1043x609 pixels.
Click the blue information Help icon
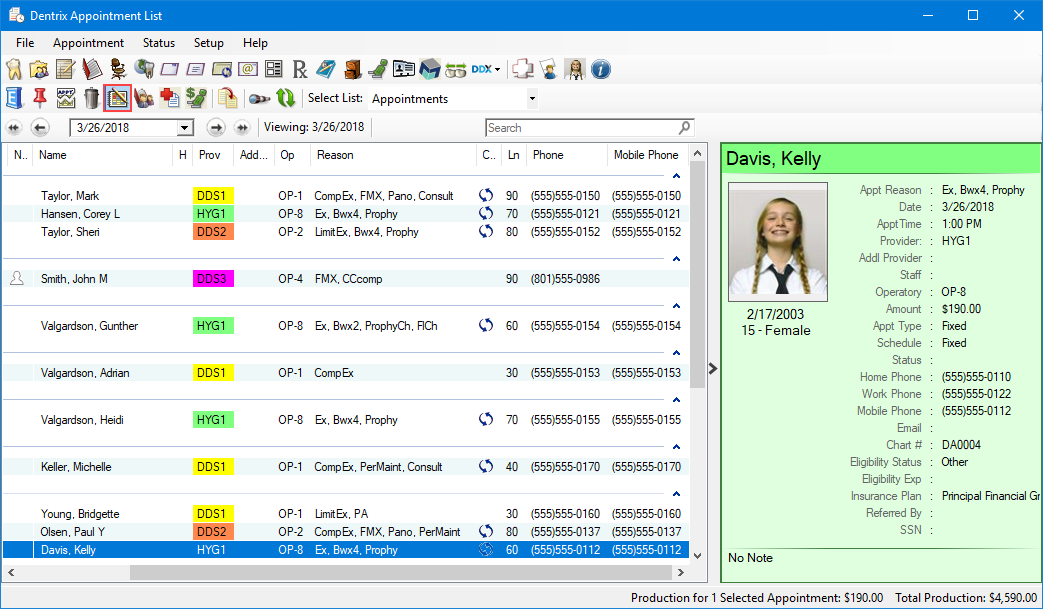tap(600, 69)
